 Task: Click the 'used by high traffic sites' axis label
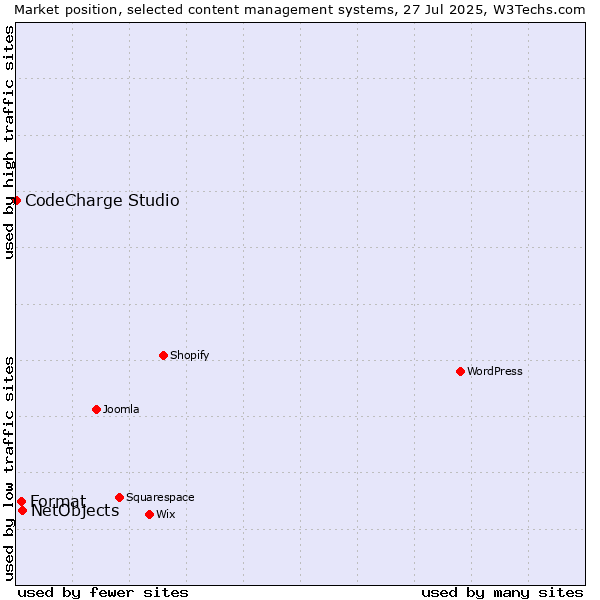8,142
